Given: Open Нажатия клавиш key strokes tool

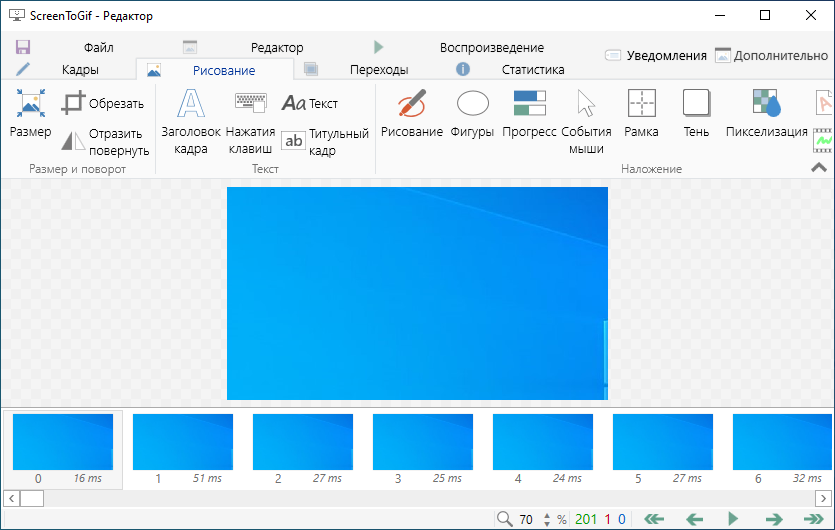Looking at the screenshot, I should (250, 122).
